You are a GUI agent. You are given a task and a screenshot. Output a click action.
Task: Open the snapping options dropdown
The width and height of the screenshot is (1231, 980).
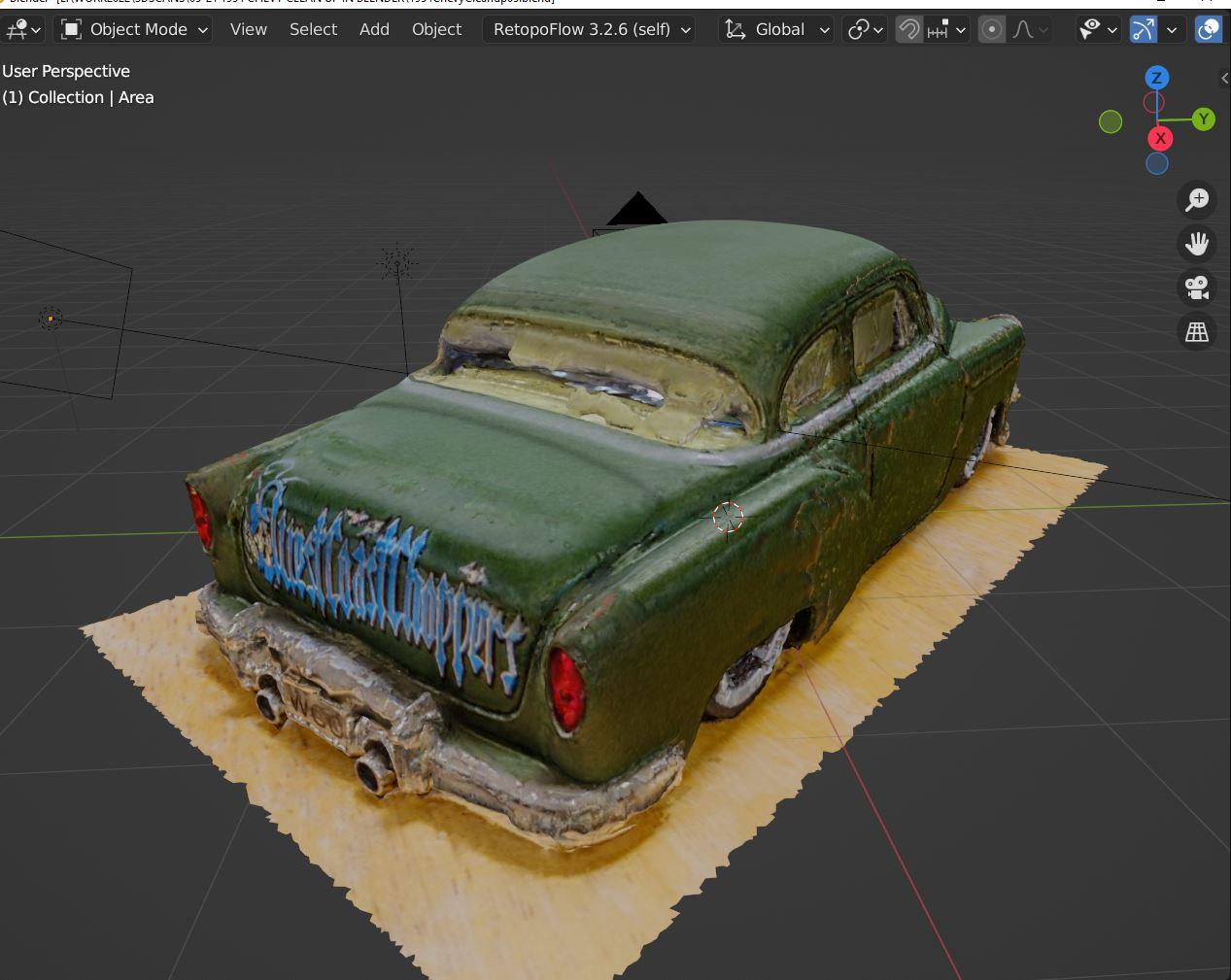(x=946, y=29)
